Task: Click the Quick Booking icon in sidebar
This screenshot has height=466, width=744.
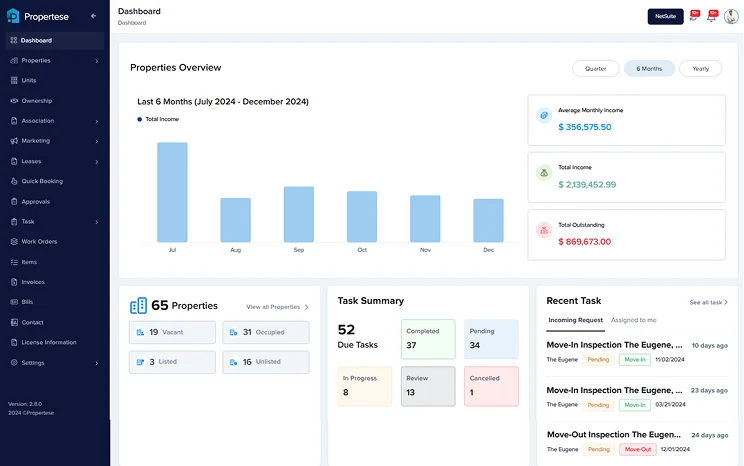Action: 13,181
